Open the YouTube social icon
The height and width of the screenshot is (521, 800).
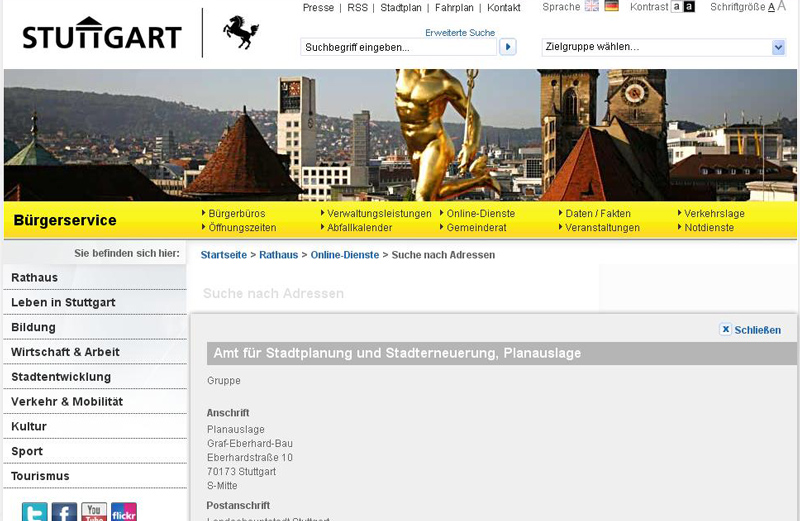[x=94, y=512]
